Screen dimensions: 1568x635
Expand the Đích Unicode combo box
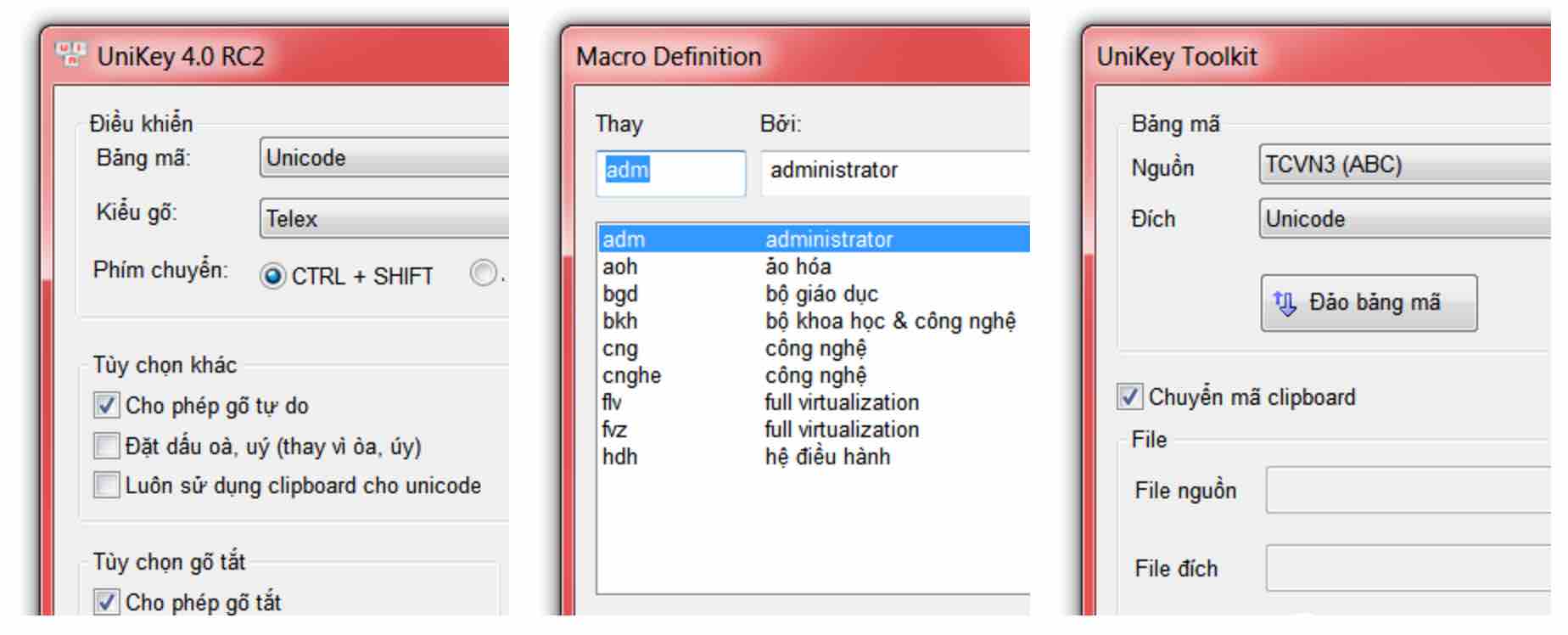click(x=1404, y=218)
